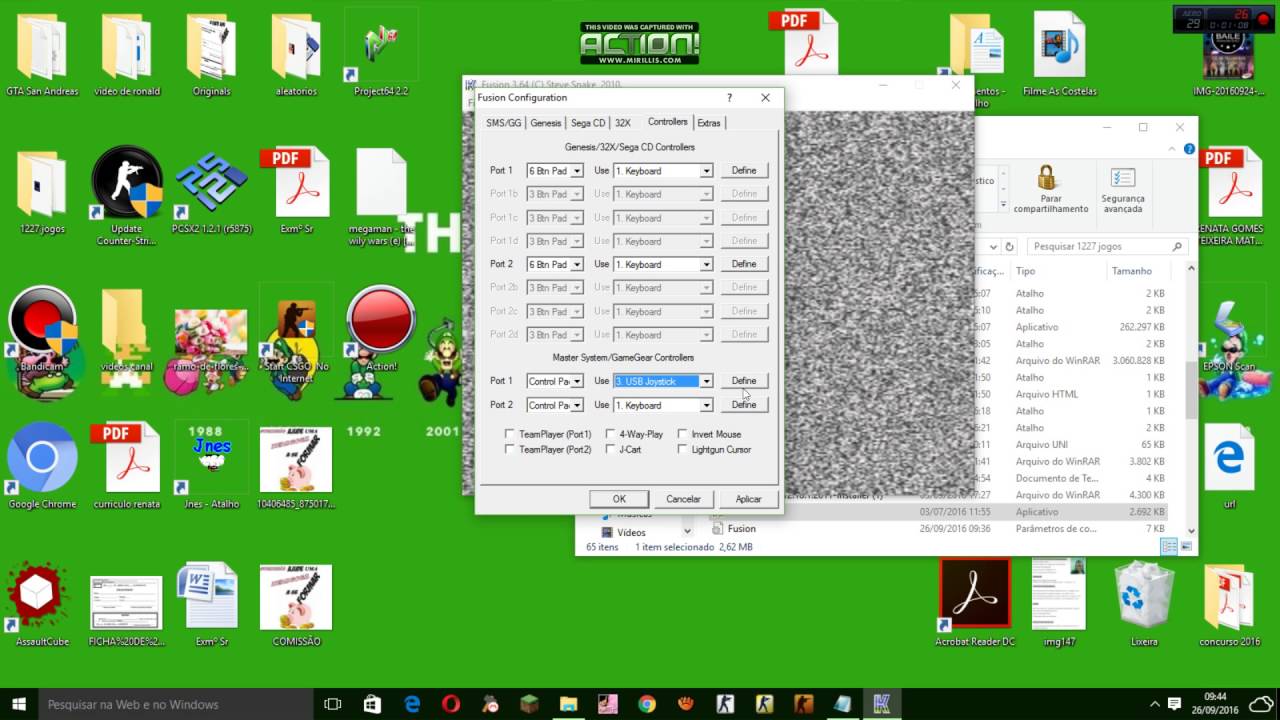Enable the Lightgun Cursor option
This screenshot has height=720, width=1280.
pos(684,449)
